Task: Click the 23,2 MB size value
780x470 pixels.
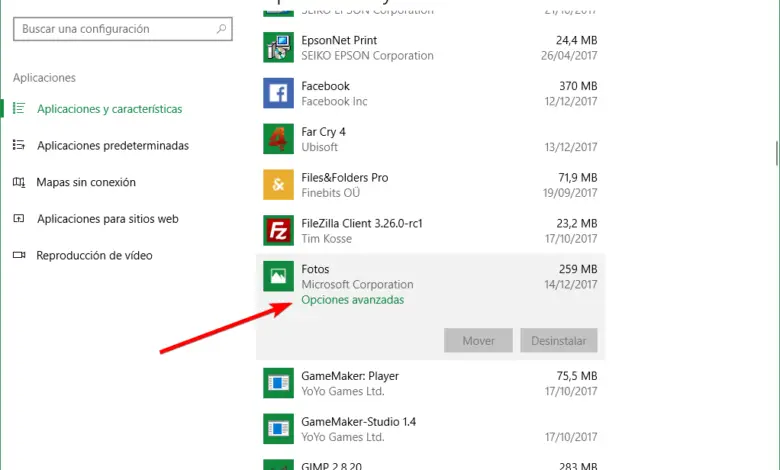Action: 577,223
